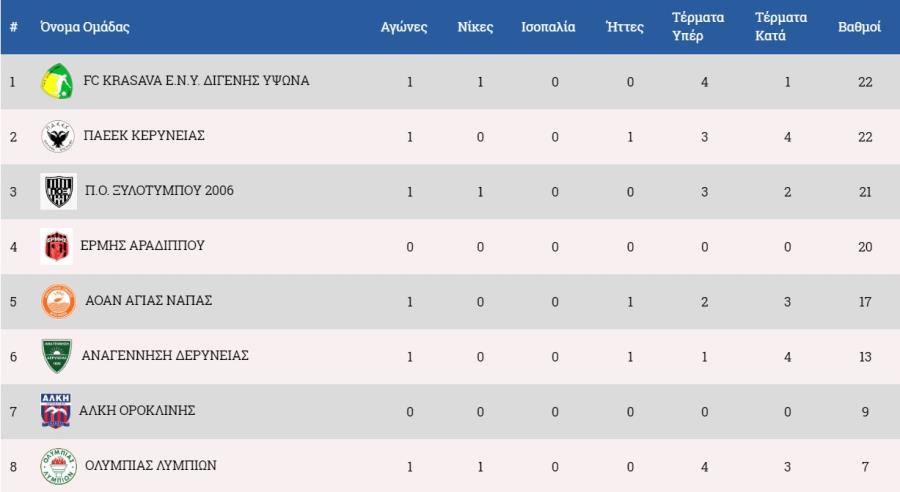Click the Ήττες column header

(625, 27)
